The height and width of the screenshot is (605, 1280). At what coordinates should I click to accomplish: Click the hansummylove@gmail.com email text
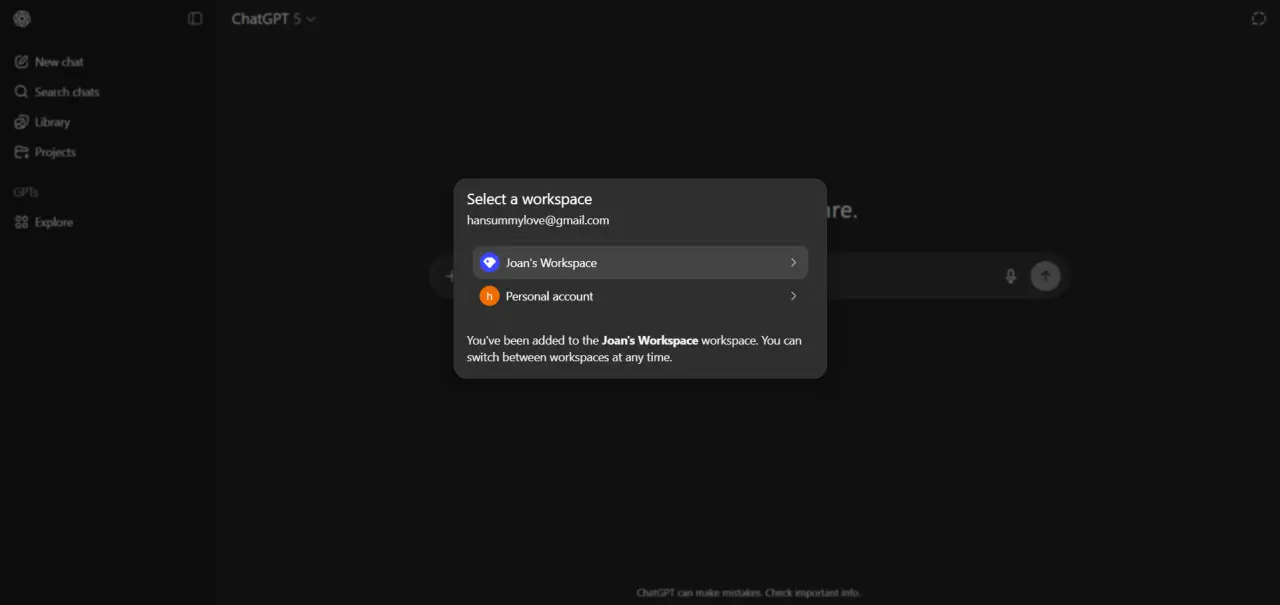click(538, 220)
